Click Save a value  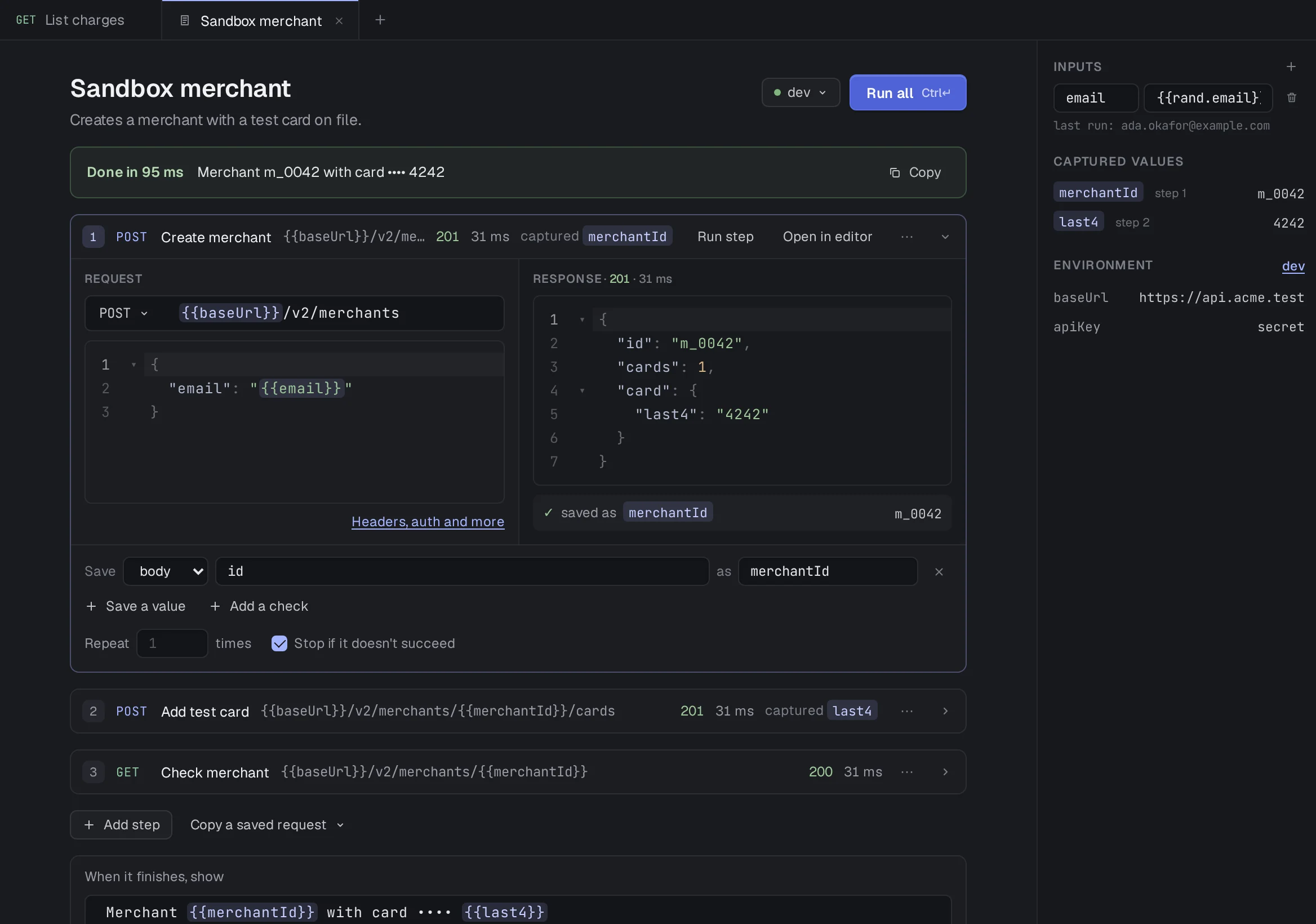(136, 606)
